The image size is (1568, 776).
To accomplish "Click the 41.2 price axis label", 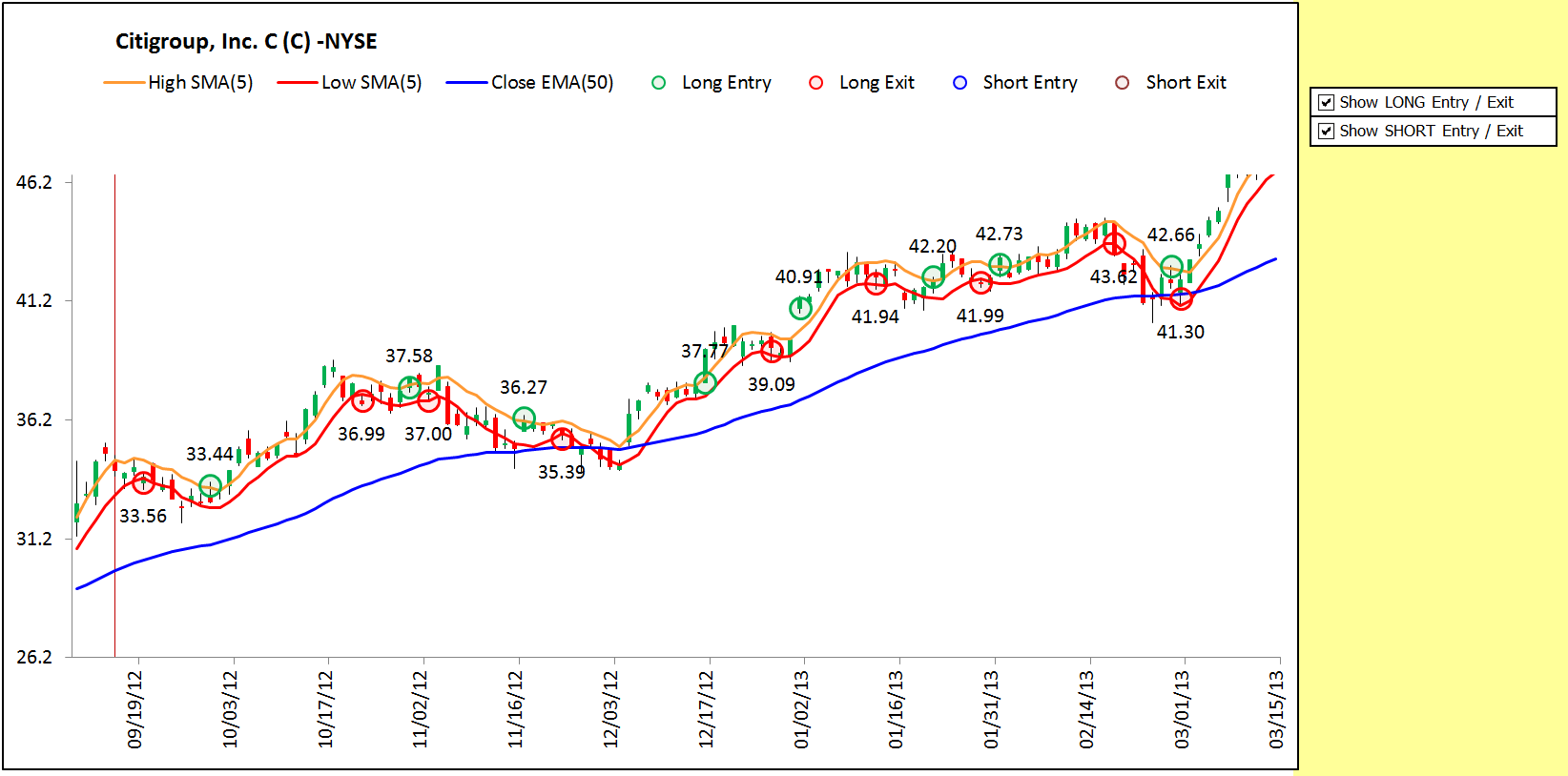I will click(33, 301).
